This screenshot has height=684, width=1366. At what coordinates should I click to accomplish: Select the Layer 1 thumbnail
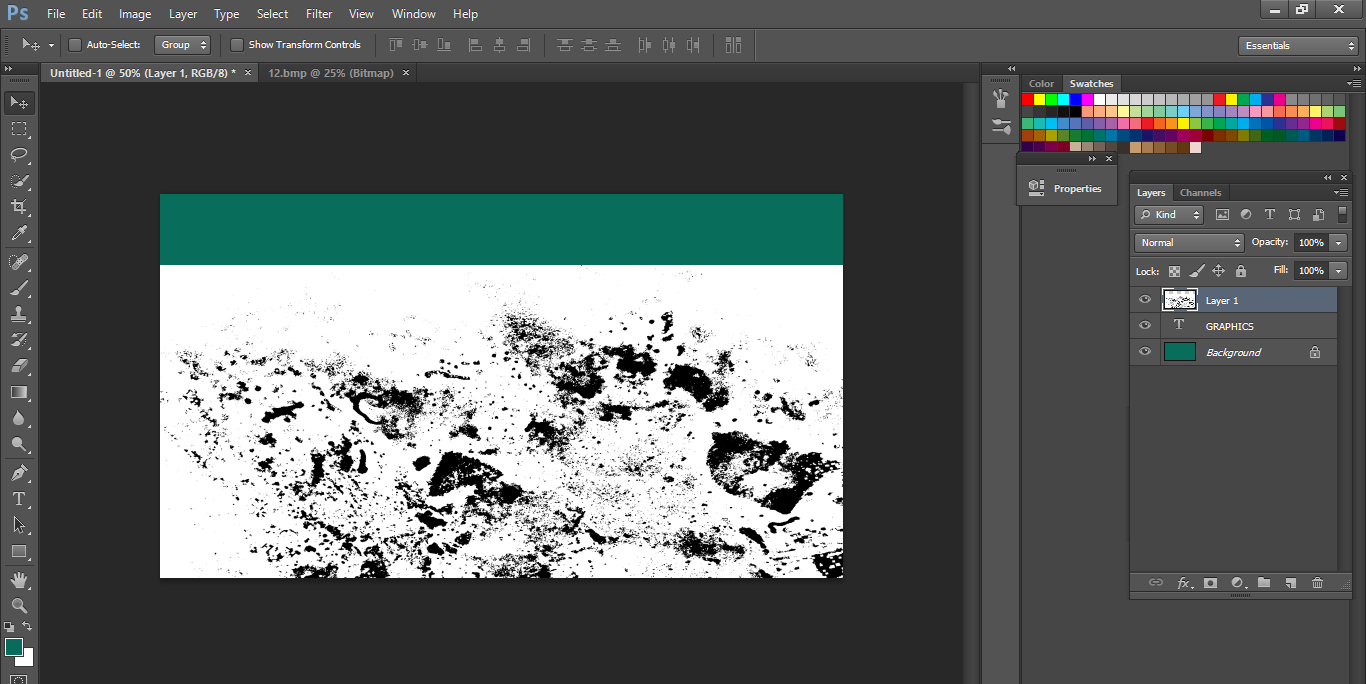click(1179, 299)
